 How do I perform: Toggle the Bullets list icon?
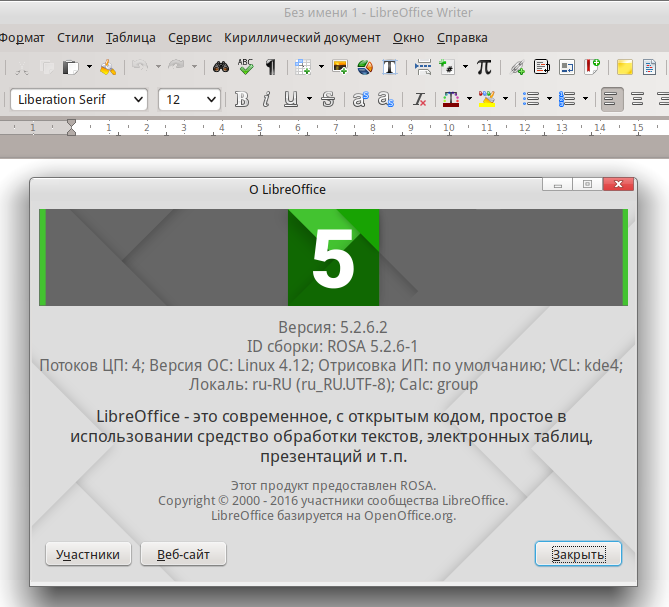tap(531, 99)
